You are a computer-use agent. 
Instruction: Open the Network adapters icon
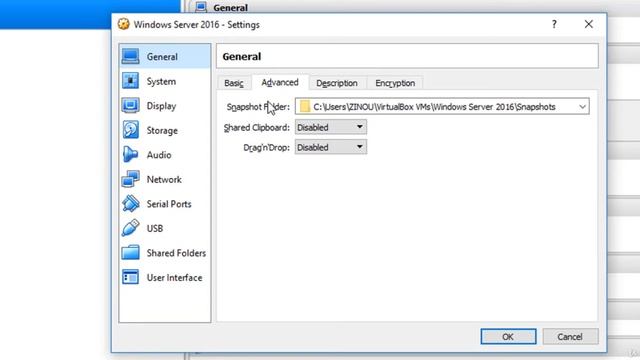click(x=130, y=179)
